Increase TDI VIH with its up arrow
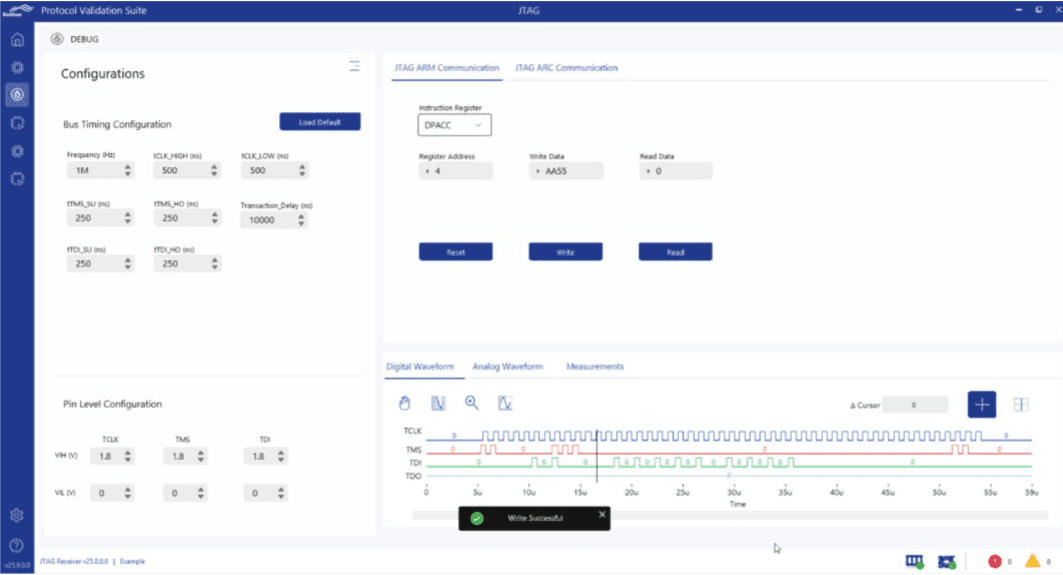Screen dimensions: 1063x575 coord(281,452)
